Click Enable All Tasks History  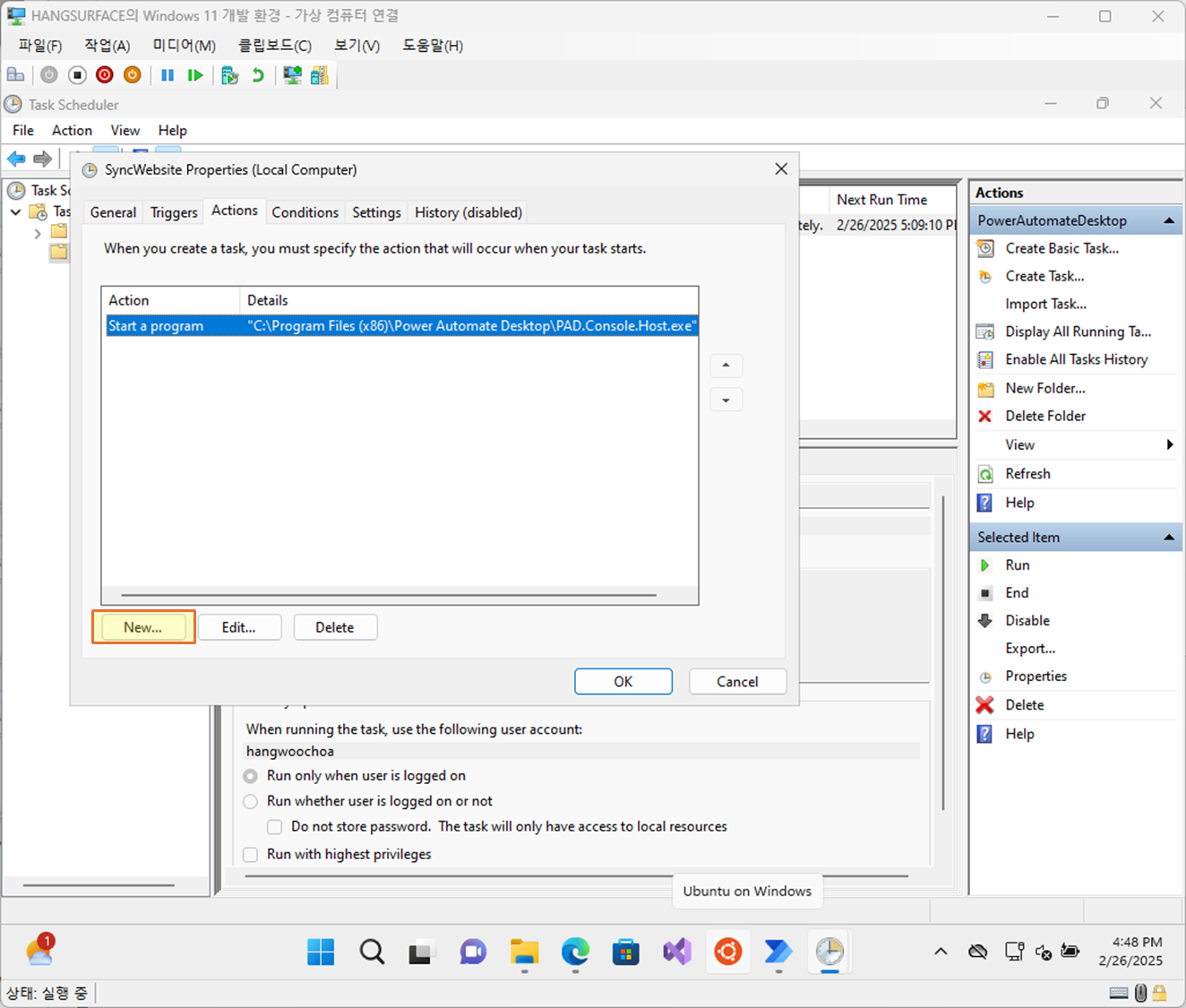point(1075,359)
